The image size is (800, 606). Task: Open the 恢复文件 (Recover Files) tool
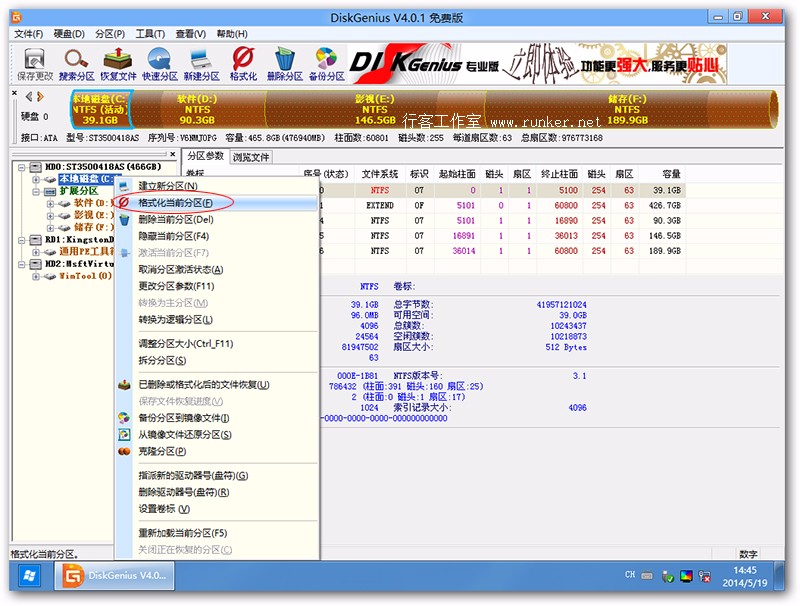click(x=118, y=64)
